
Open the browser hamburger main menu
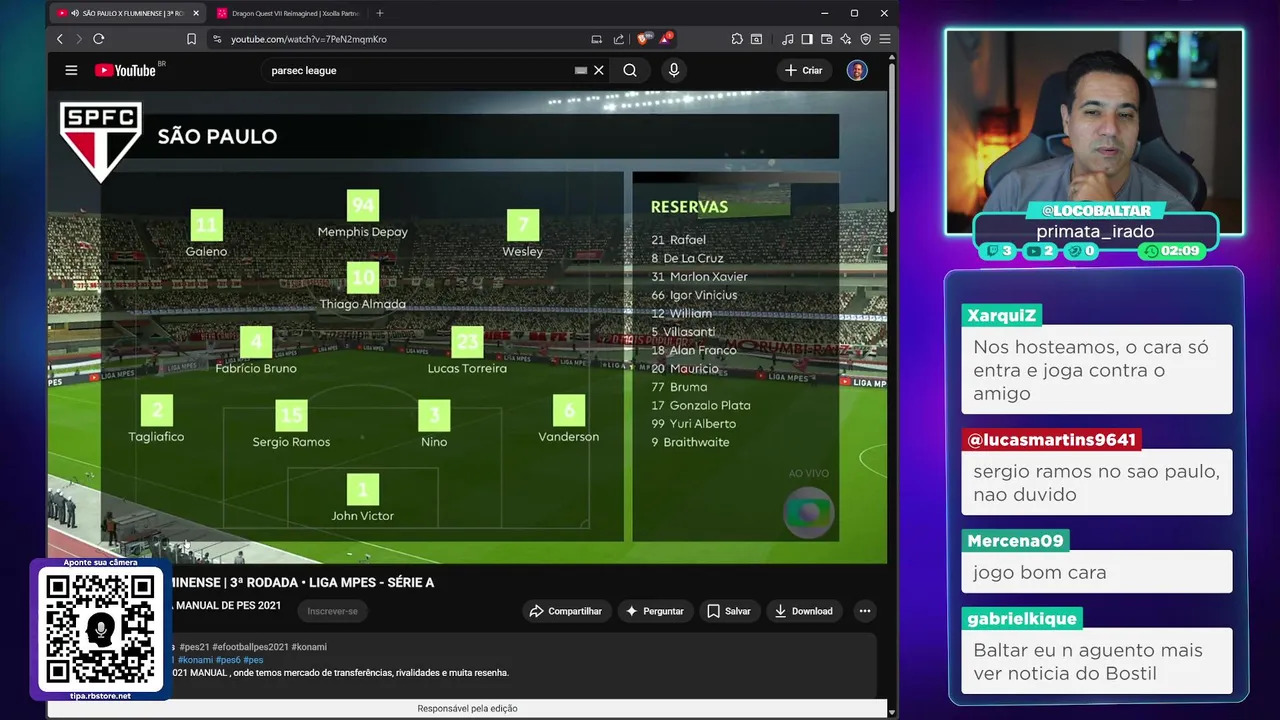pos(884,39)
